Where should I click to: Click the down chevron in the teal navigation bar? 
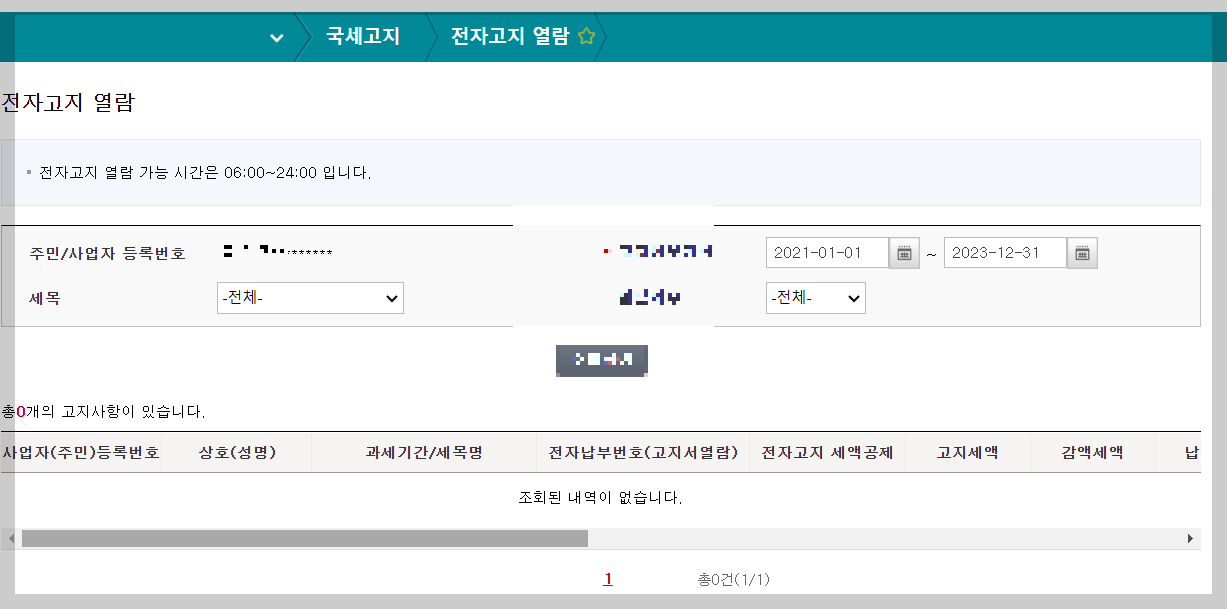click(275, 36)
